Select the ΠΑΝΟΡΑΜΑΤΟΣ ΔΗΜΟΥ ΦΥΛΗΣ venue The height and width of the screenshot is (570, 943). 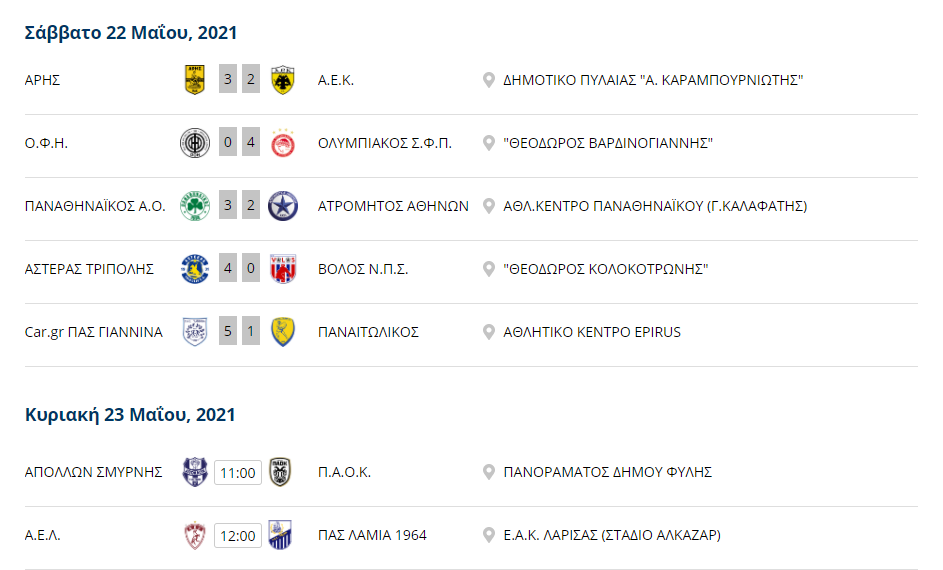tap(607, 473)
